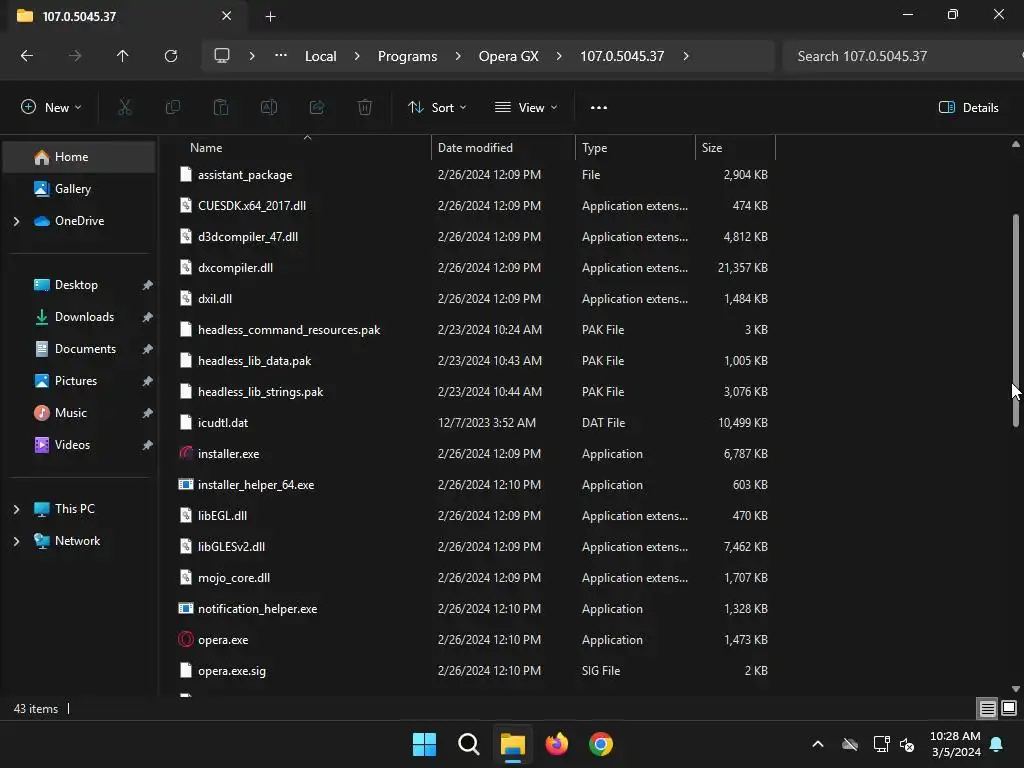The height and width of the screenshot is (768, 1024).
Task: Open the View dropdown menu
Action: tap(526, 108)
